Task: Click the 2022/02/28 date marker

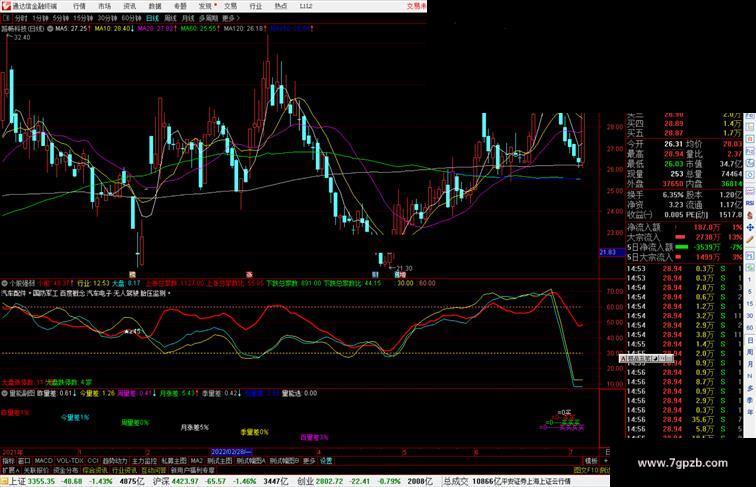Action: pos(232,452)
